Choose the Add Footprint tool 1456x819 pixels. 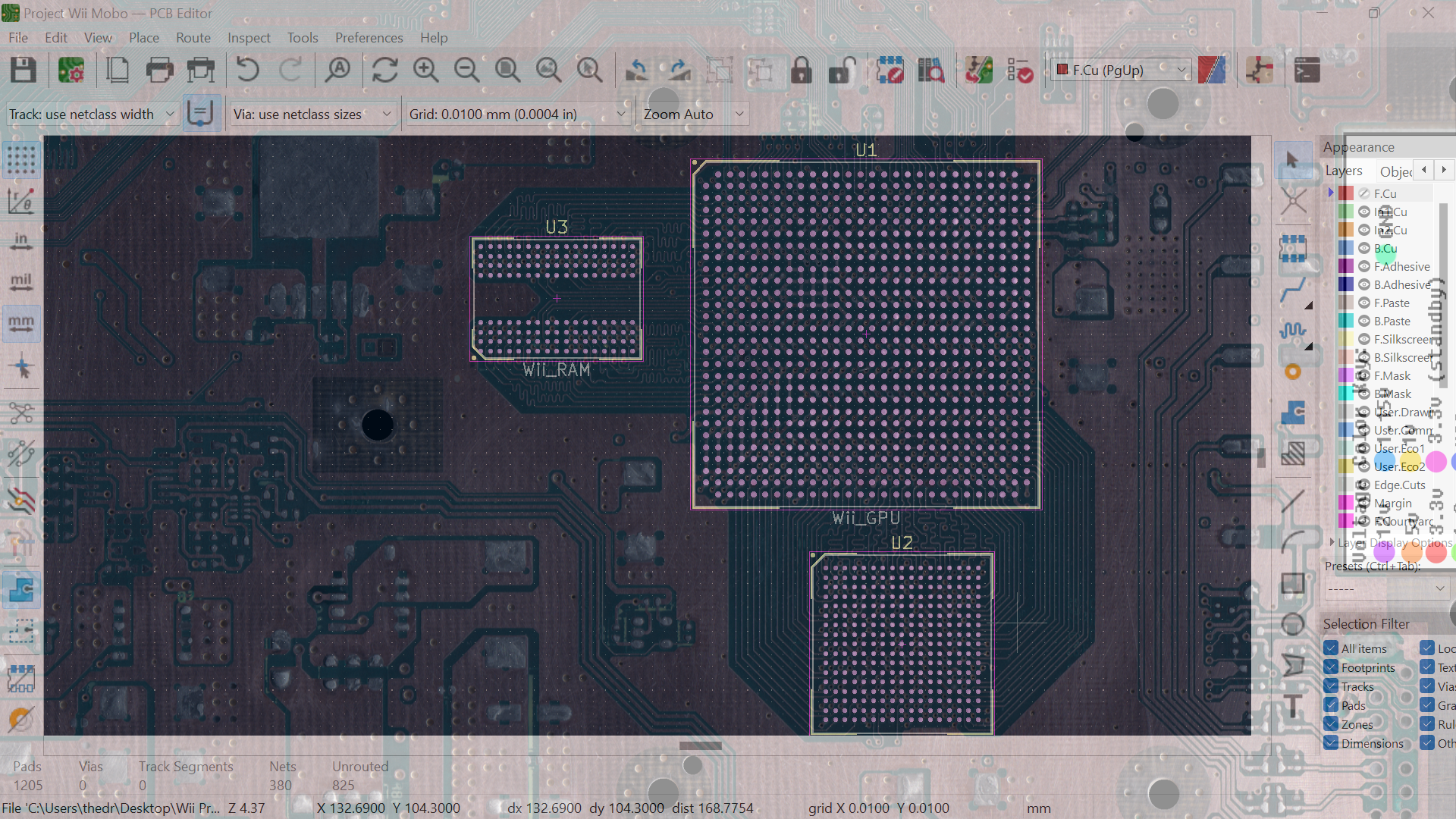(x=1293, y=249)
